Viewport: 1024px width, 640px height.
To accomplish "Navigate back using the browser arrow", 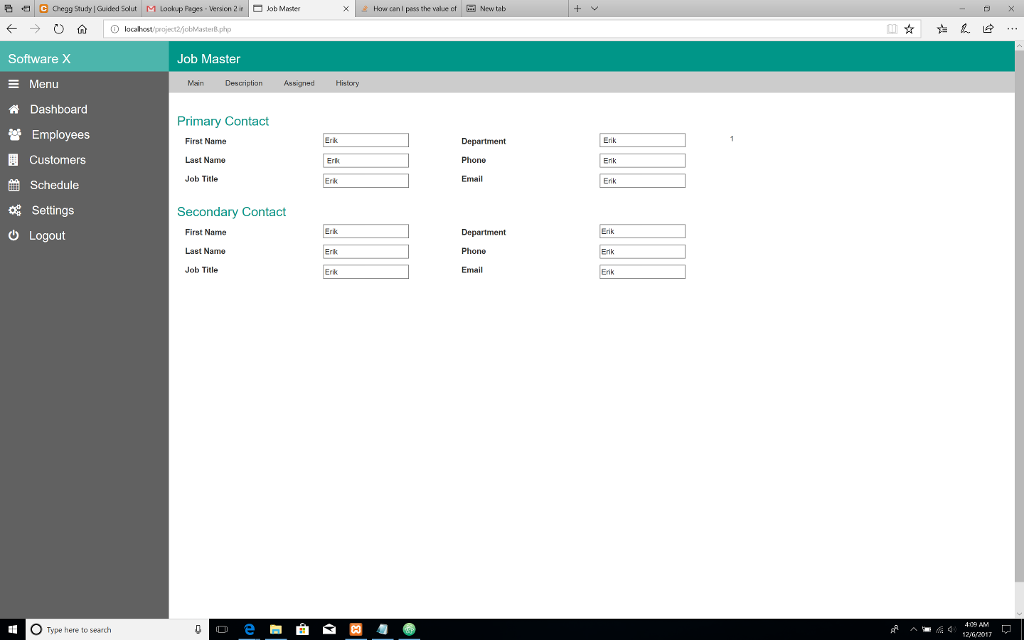I will [x=11, y=29].
